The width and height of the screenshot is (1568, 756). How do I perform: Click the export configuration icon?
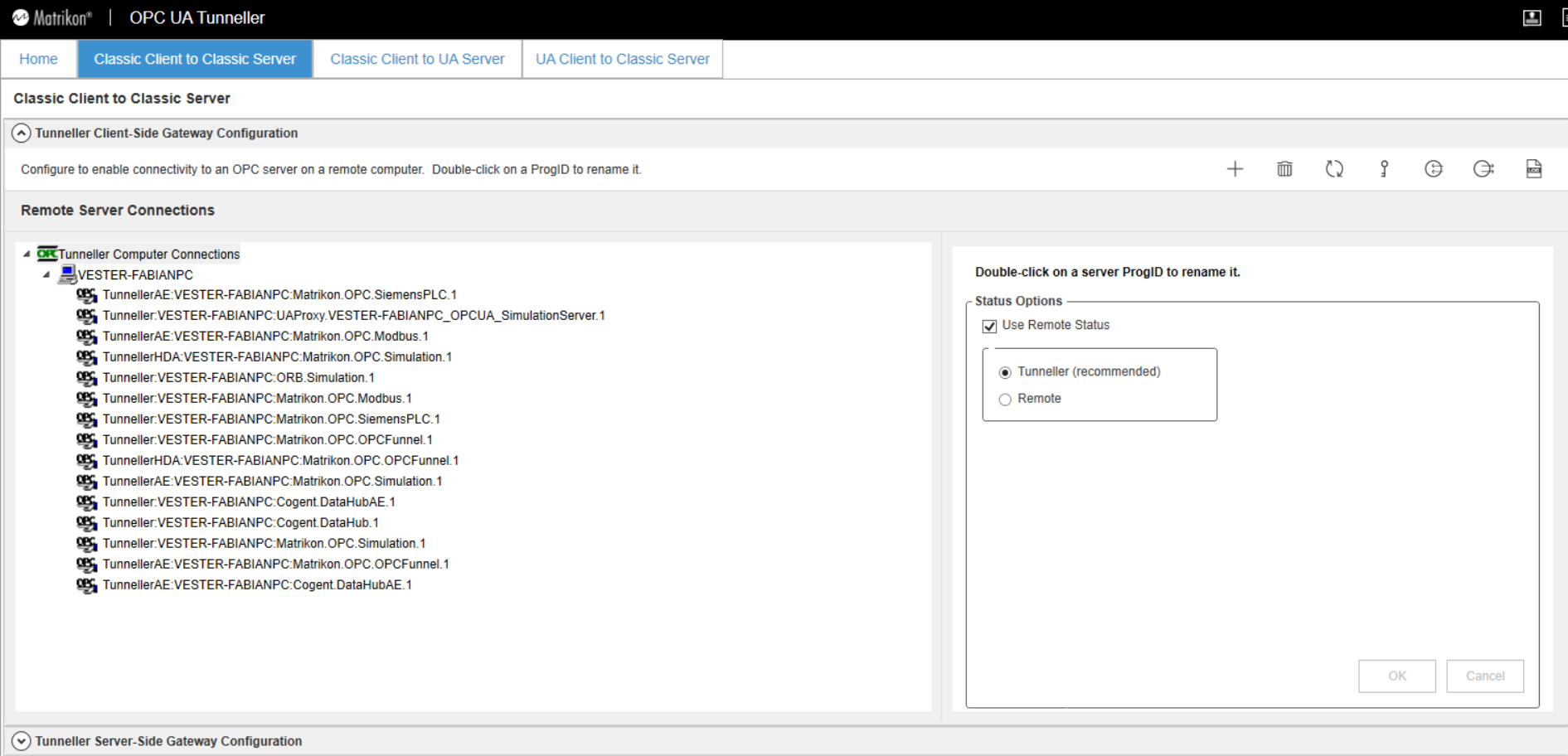pos(1483,169)
